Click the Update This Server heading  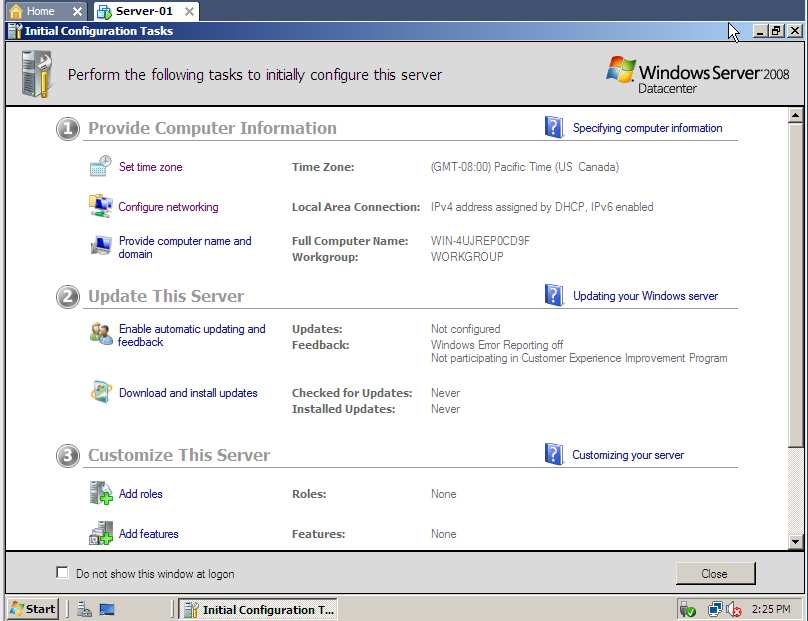coord(166,296)
